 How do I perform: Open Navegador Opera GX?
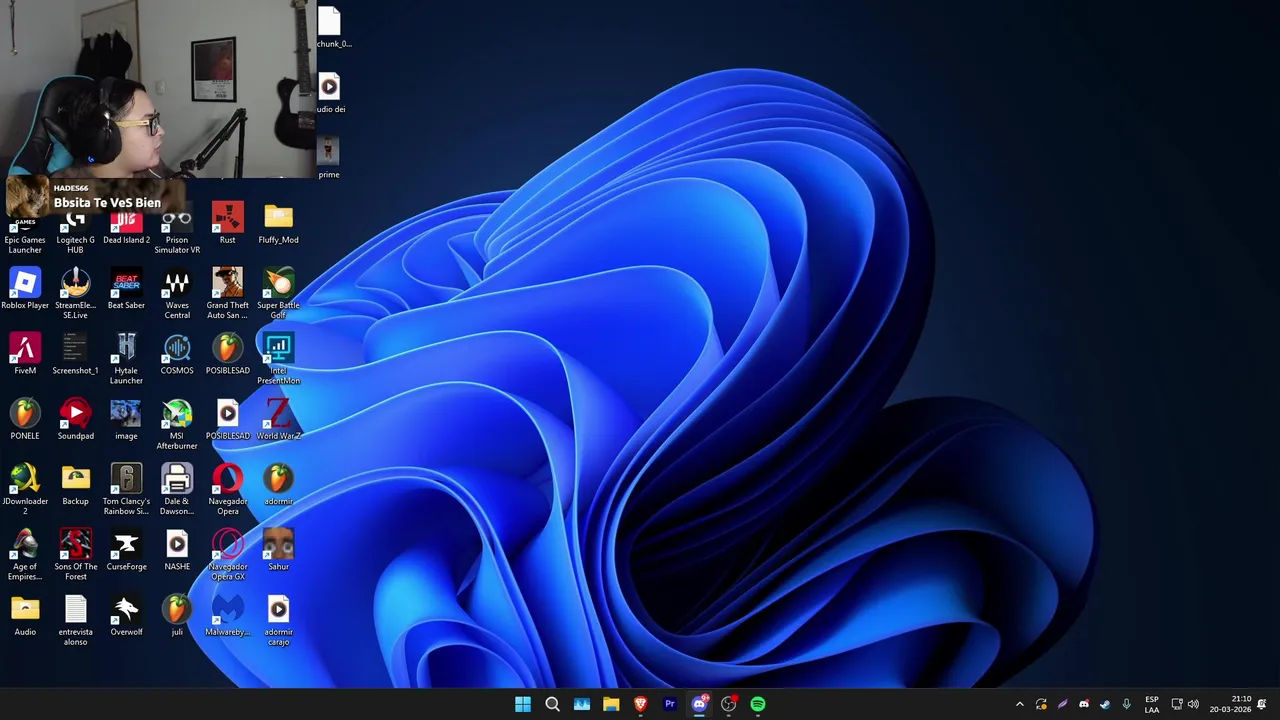[227, 555]
